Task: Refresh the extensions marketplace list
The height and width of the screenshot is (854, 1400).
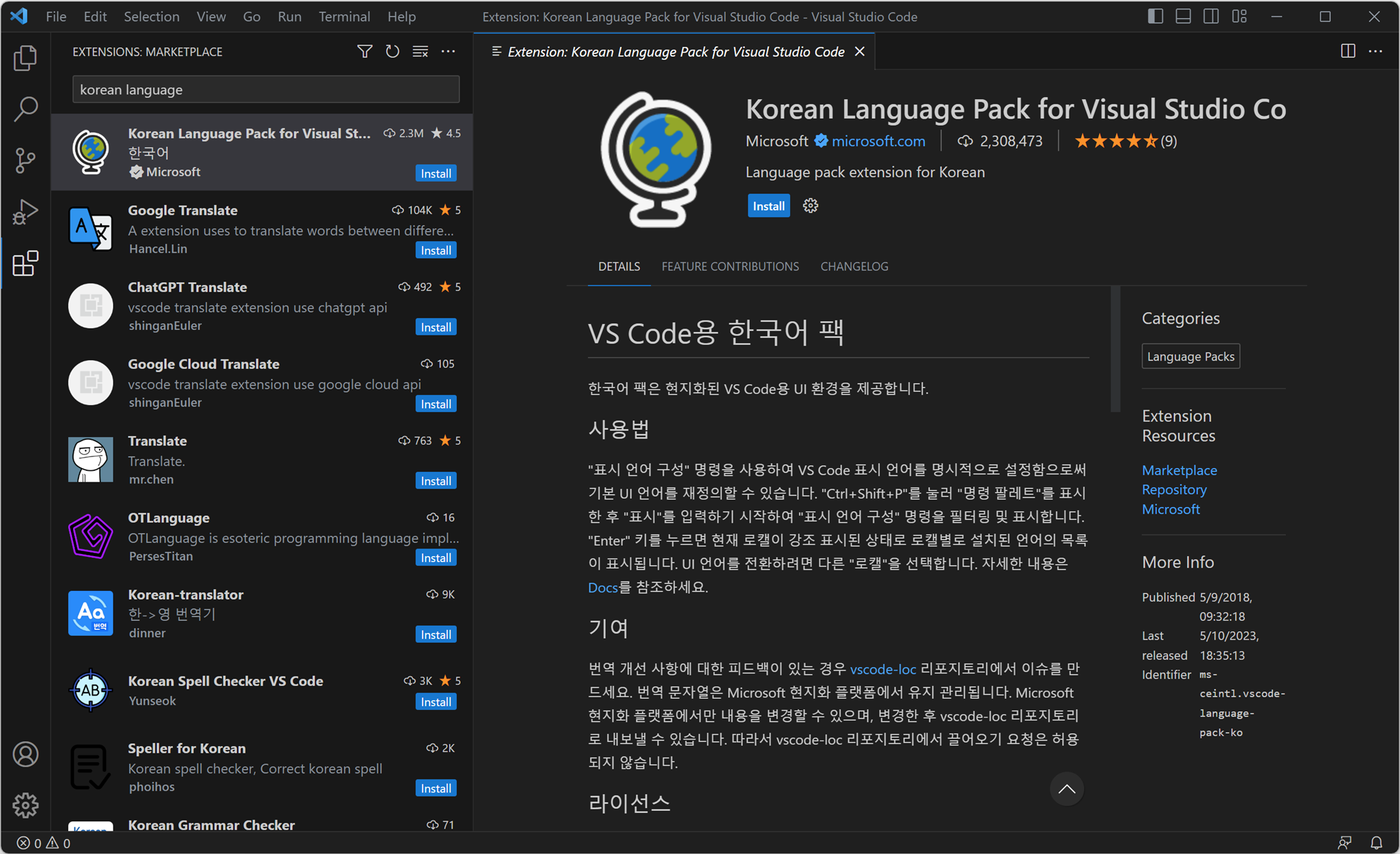Action: click(x=392, y=52)
